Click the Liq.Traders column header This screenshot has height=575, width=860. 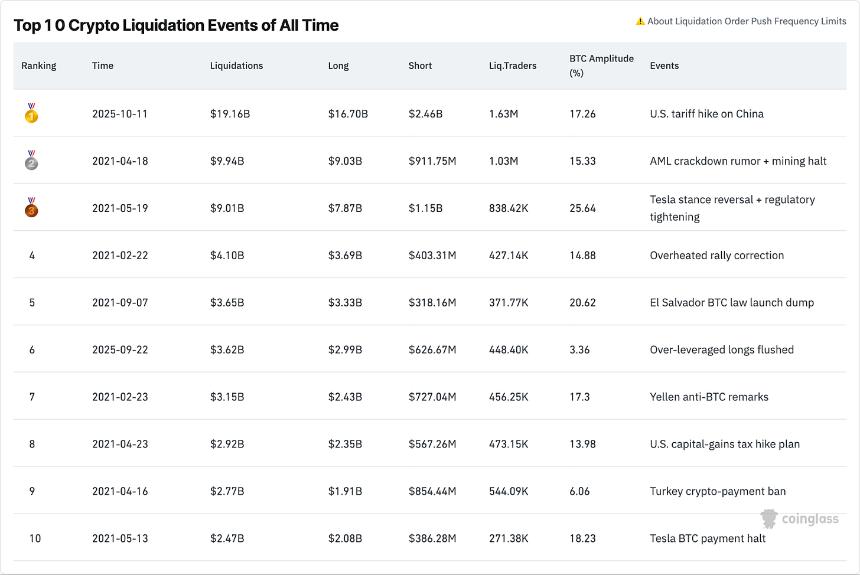point(512,66)
